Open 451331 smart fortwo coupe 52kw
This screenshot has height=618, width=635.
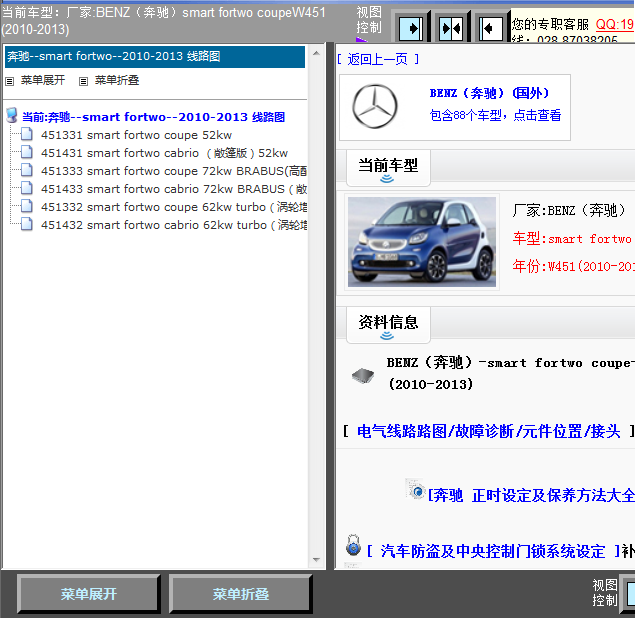136,135
